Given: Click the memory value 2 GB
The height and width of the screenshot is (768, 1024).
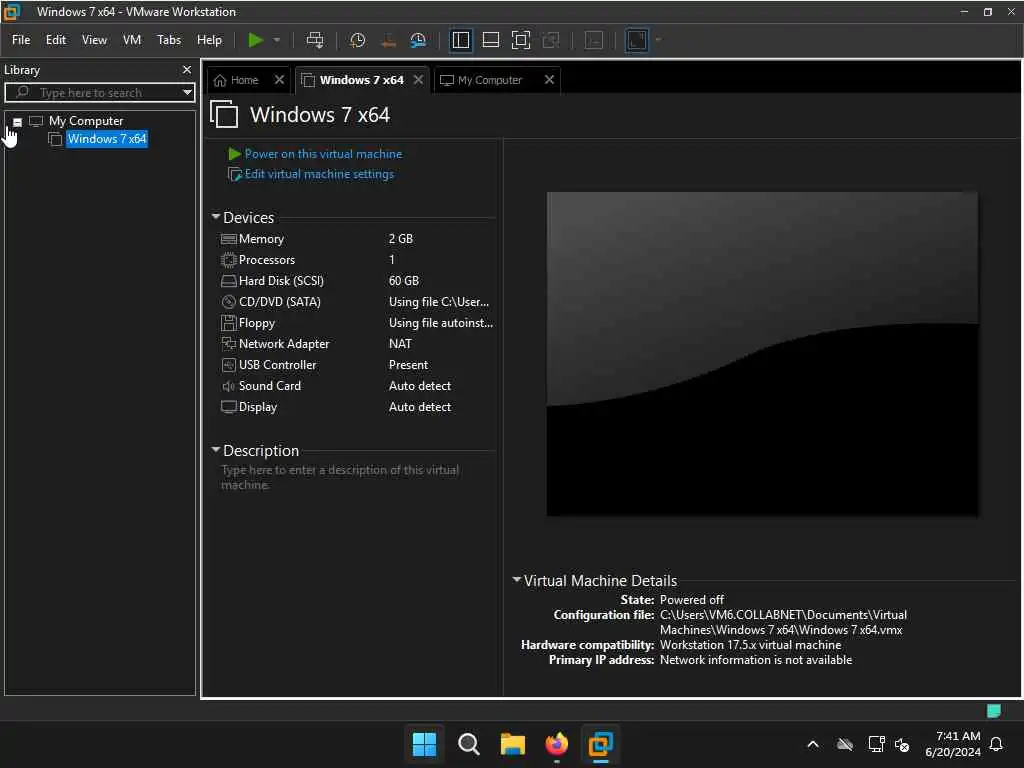Looking at the screenshot, I should [401, 239].
